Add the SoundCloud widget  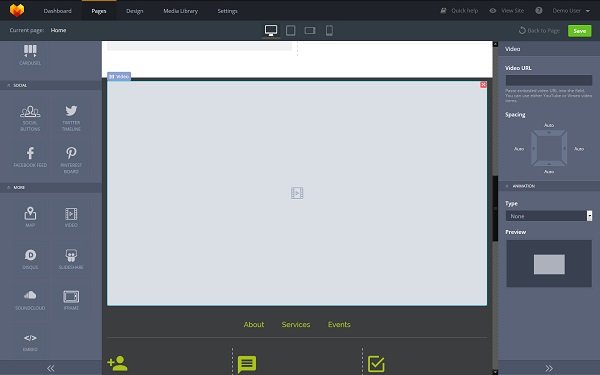point(30,300)
